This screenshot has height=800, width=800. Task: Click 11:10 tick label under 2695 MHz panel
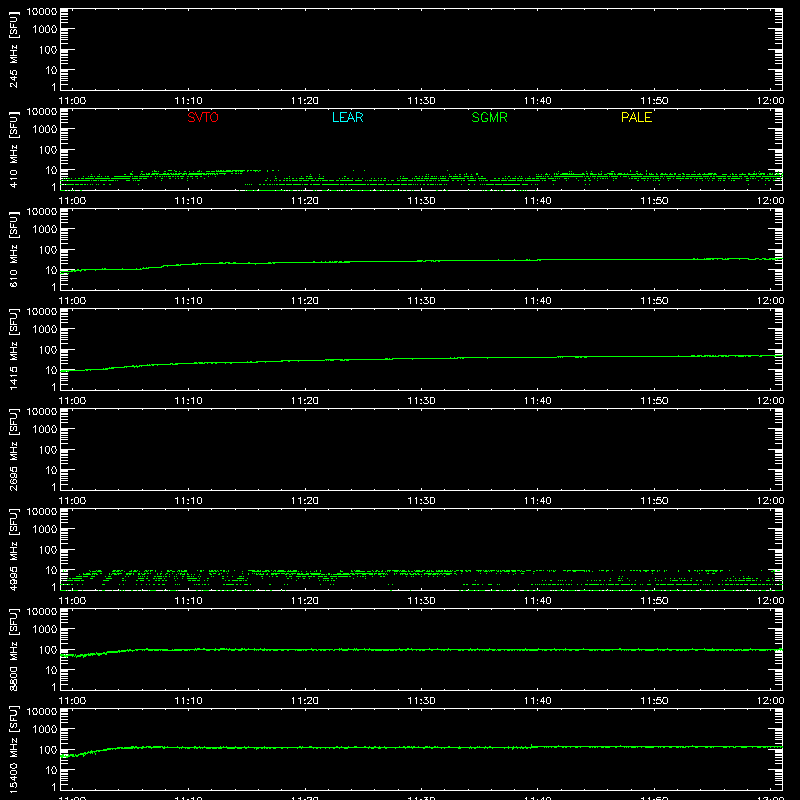188,501
